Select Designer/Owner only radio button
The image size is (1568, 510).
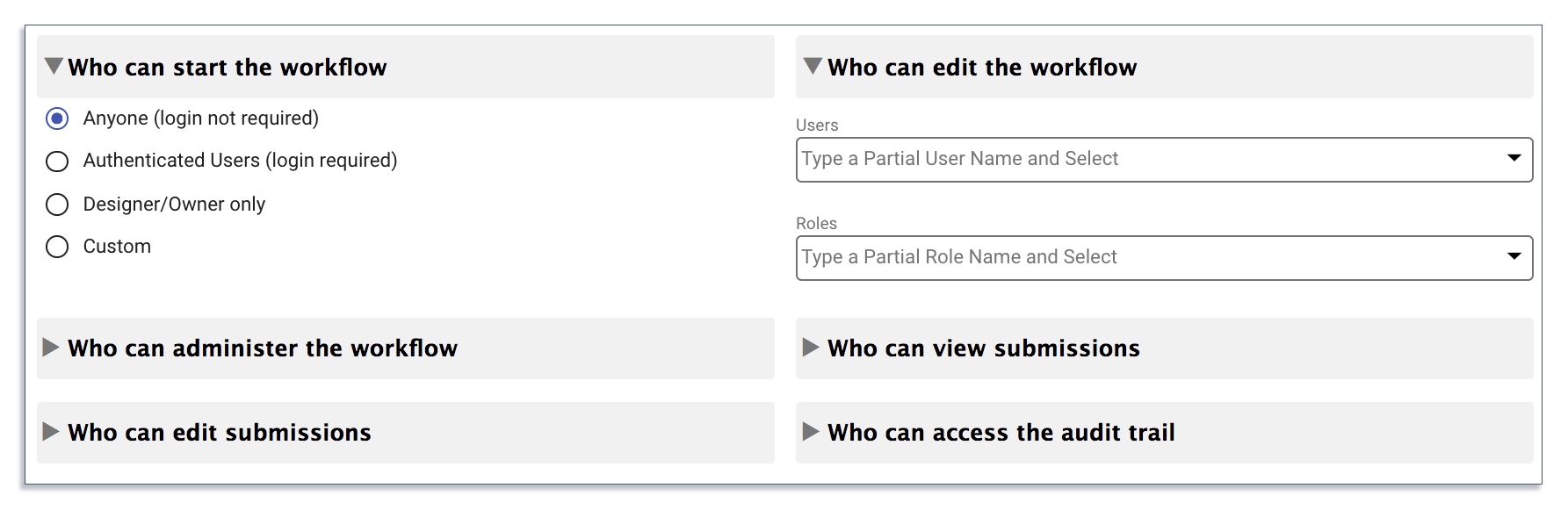click(x=57, y=205)
